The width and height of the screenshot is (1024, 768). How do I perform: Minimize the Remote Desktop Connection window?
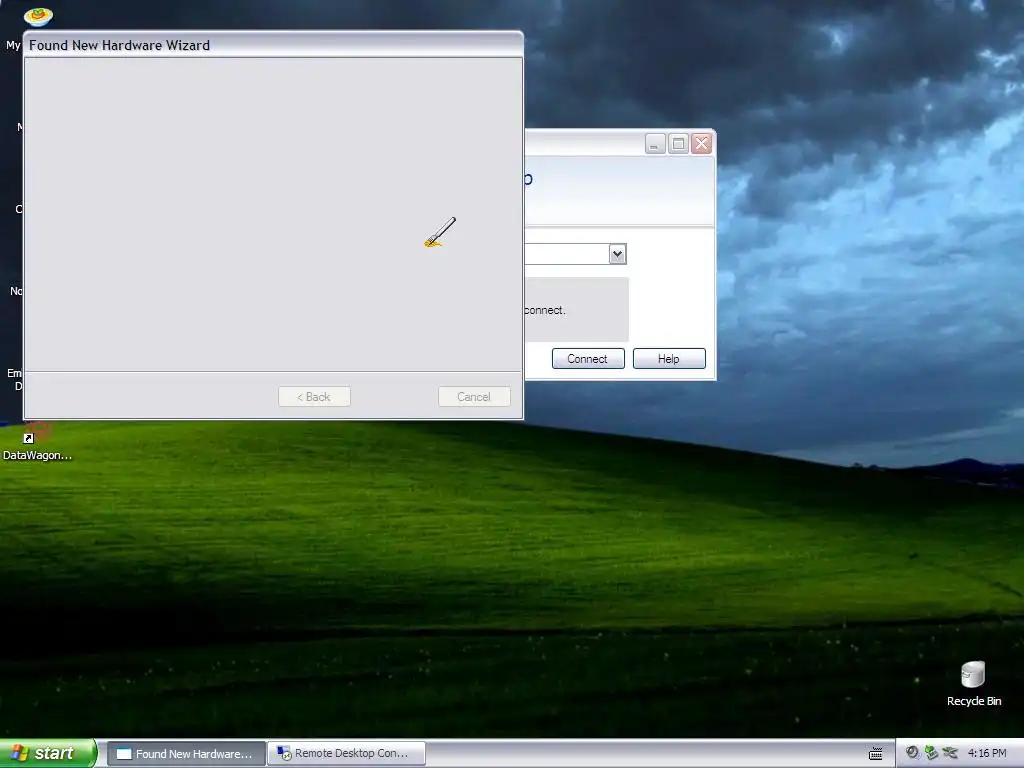(x=655, y=144)
